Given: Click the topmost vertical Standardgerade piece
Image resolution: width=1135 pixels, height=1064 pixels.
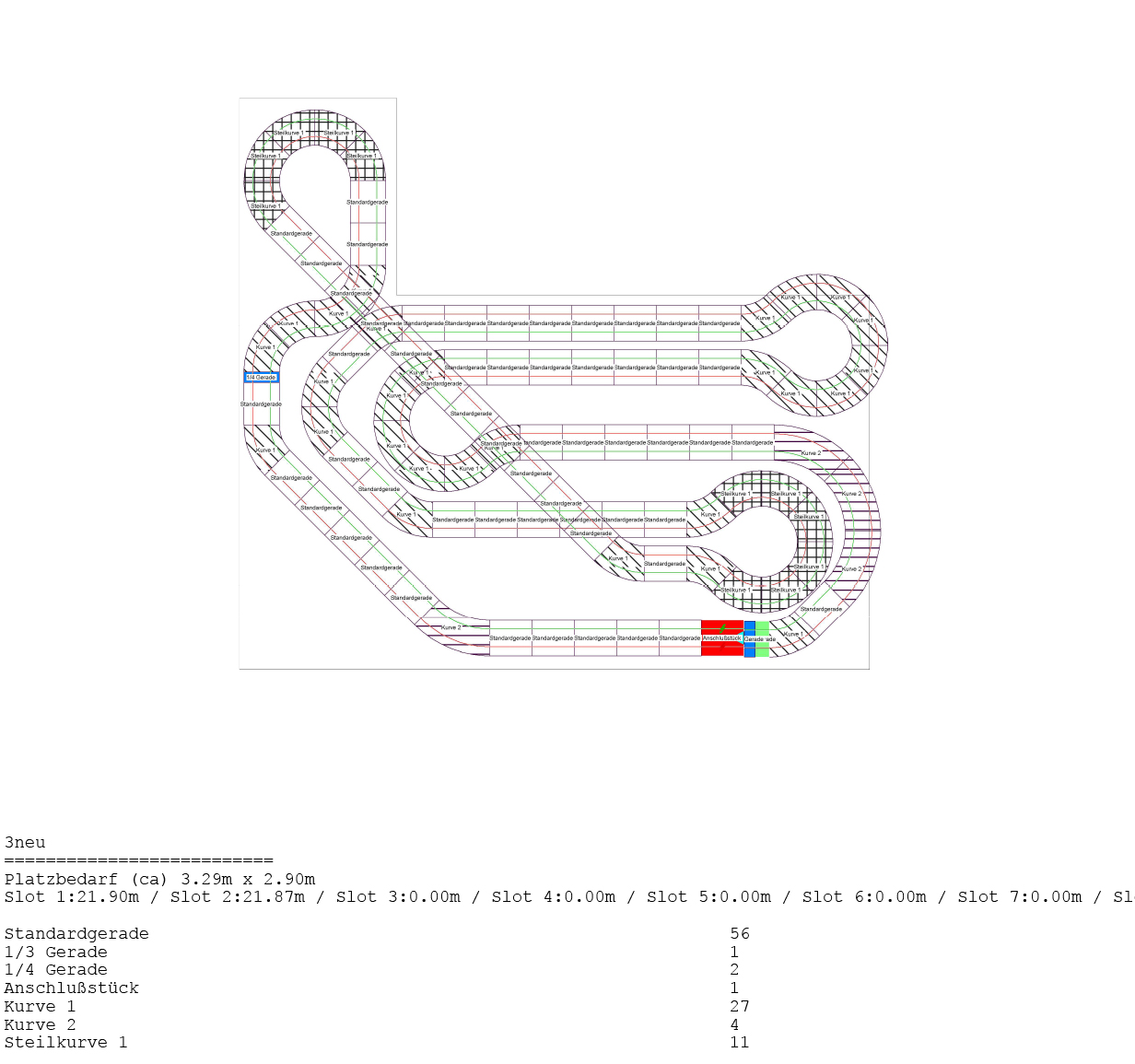Looking at the screenshot, I should 367,202.
